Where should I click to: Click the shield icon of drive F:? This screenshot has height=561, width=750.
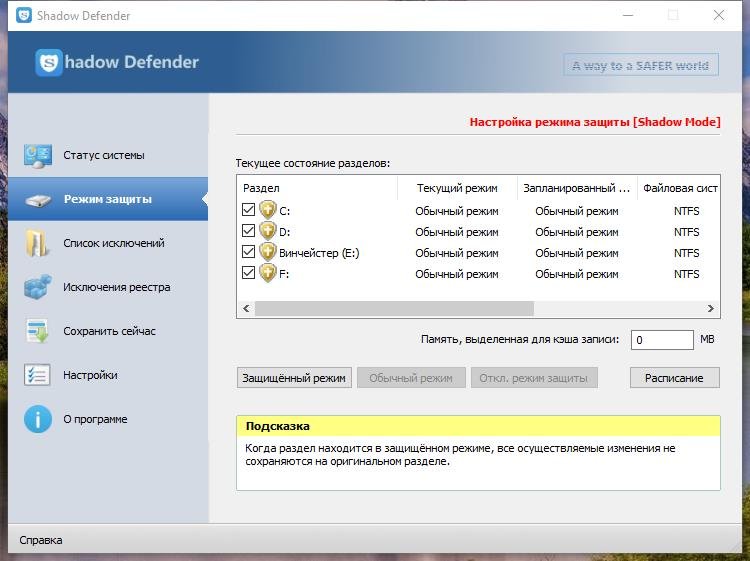tap(268, 273)
